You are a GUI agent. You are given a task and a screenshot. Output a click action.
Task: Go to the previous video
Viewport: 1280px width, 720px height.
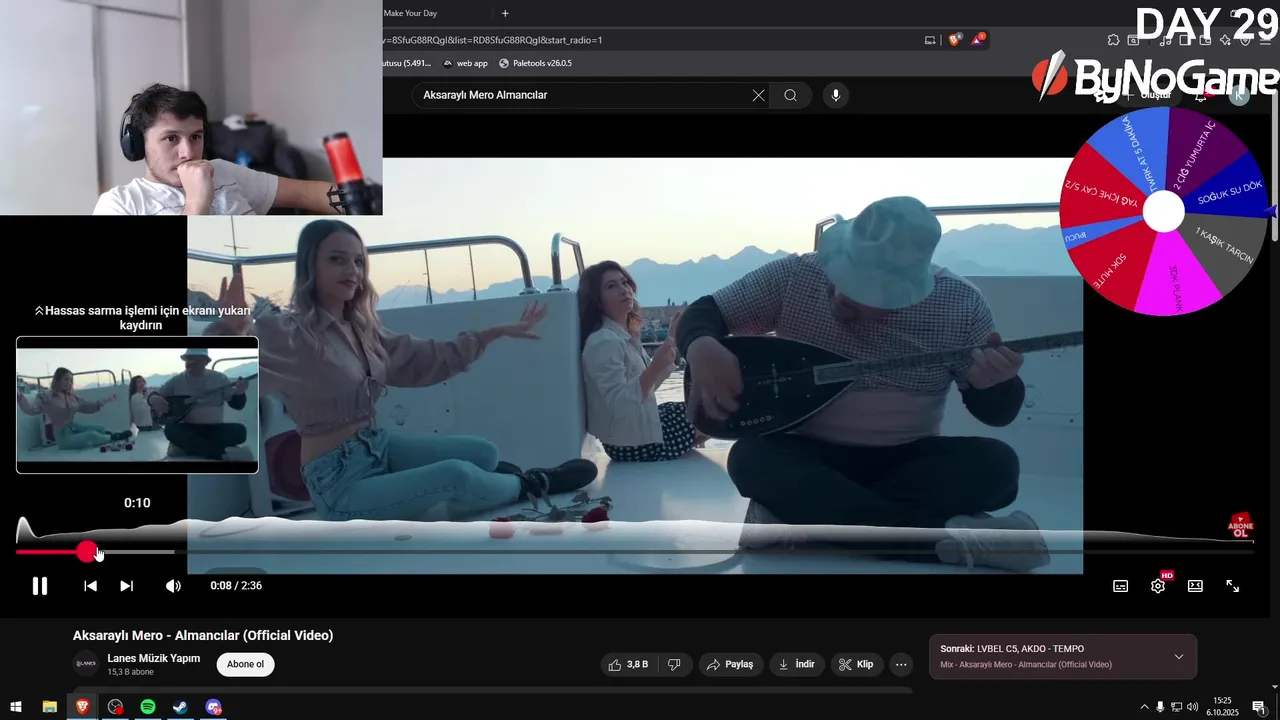[x=90, y=586]
